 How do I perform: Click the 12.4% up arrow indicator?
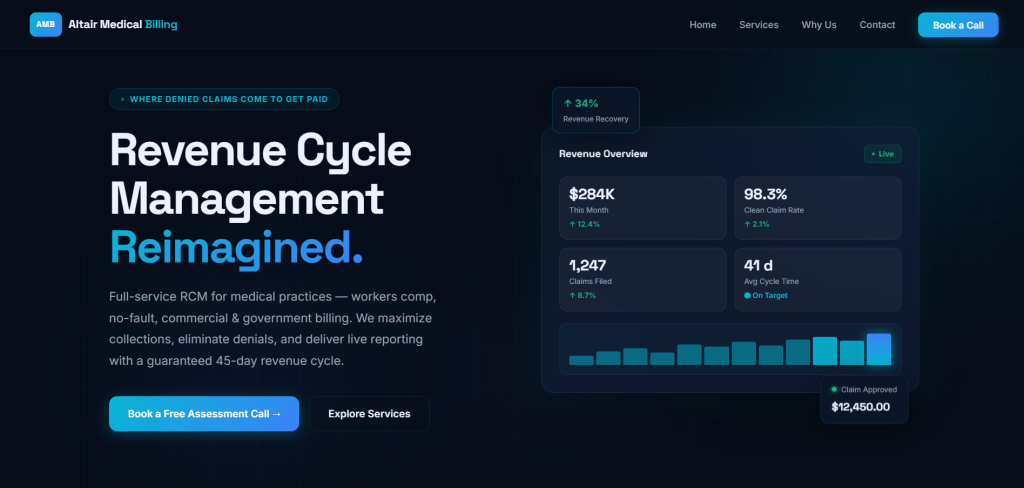[x=573, y=224]
